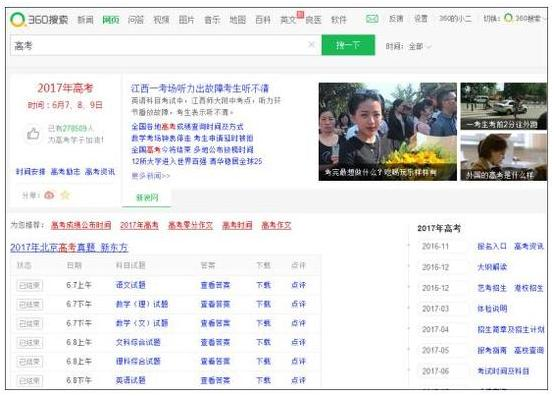Clear the search box with the X icon

pyautogui.click(x=312, y=45)
